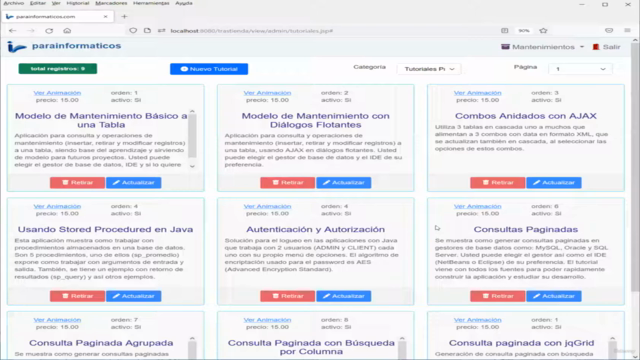Open Ver Animación for Consulta paginada con jqGrid
The width and height of the screenshot is (640, 360).
coord(478,320)
